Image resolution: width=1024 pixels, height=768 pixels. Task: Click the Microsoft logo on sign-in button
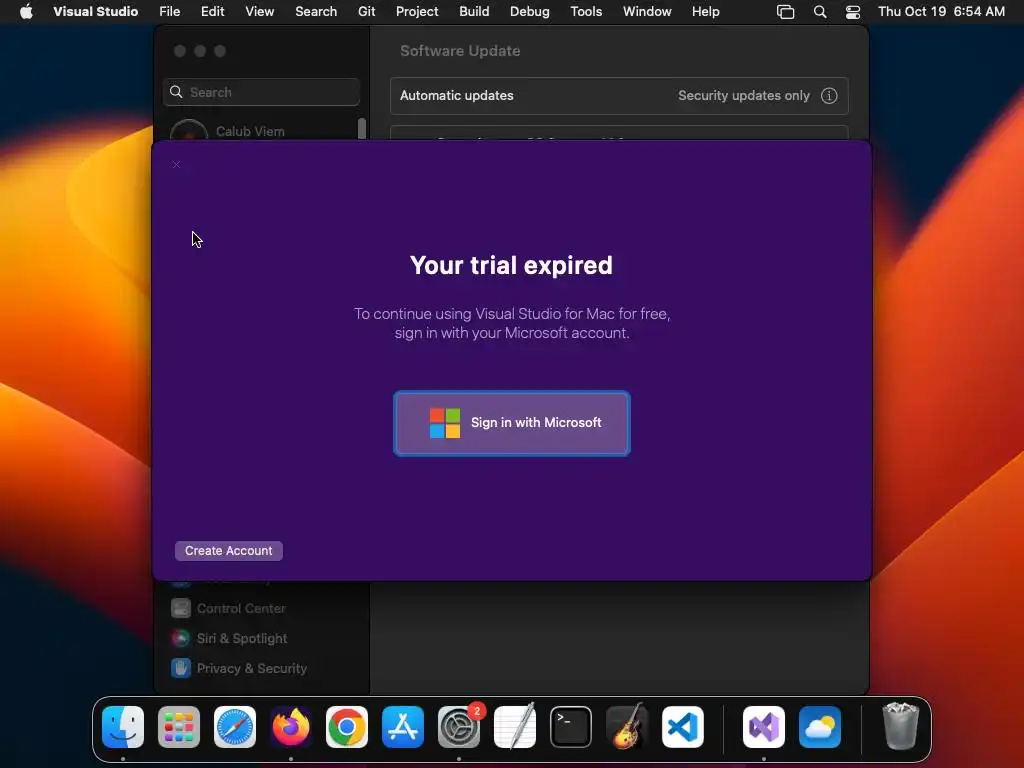pyautogui.click(x=445, y=423)
